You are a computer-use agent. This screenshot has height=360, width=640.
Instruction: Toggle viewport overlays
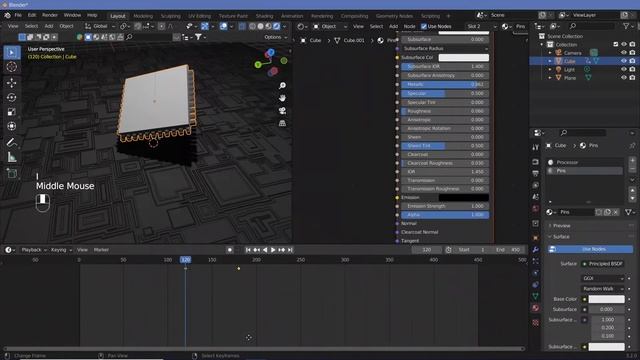coord(223,26)
